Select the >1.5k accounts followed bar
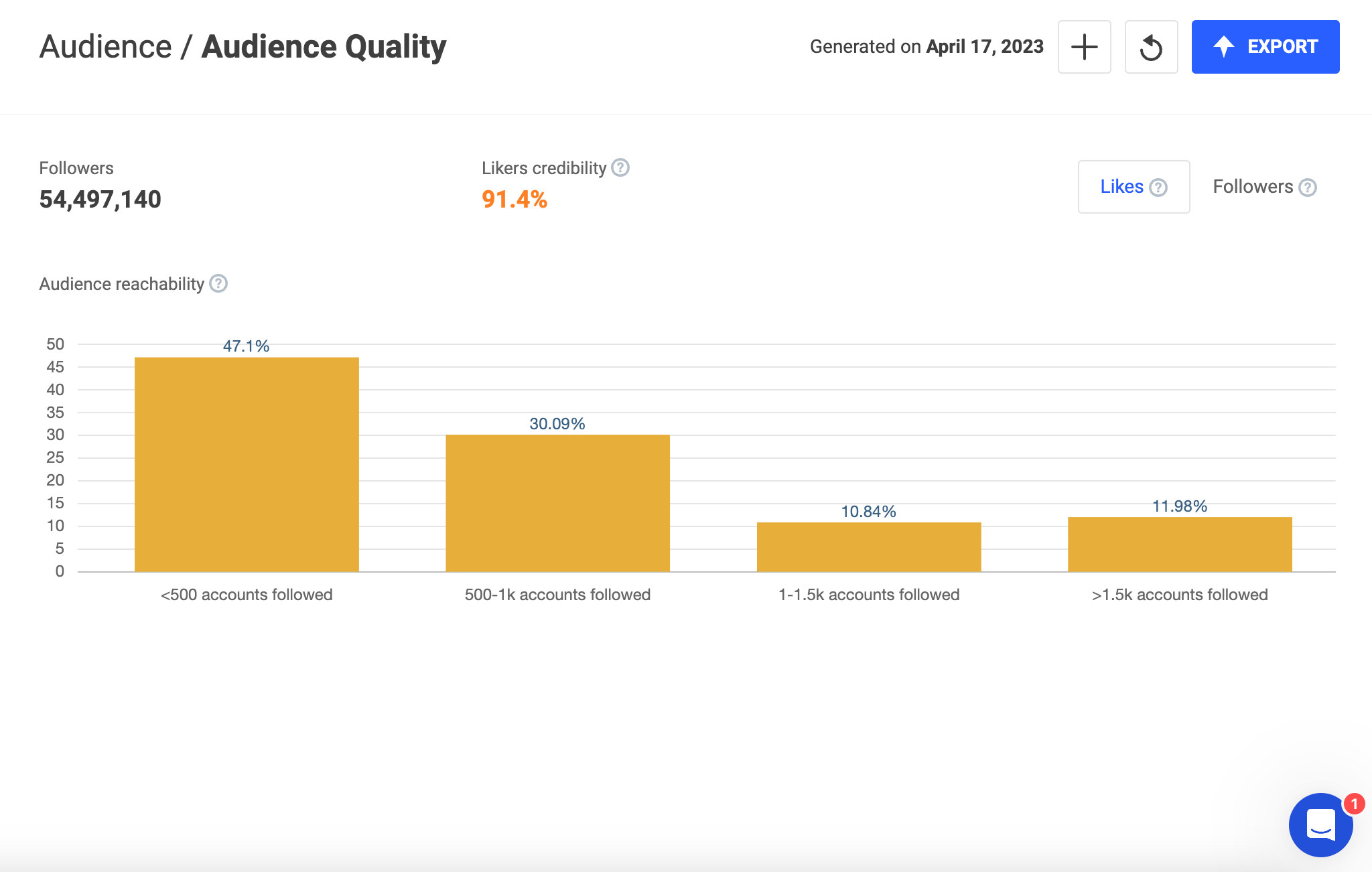This screenshot has height=872, width=1372. [1180, 544]
